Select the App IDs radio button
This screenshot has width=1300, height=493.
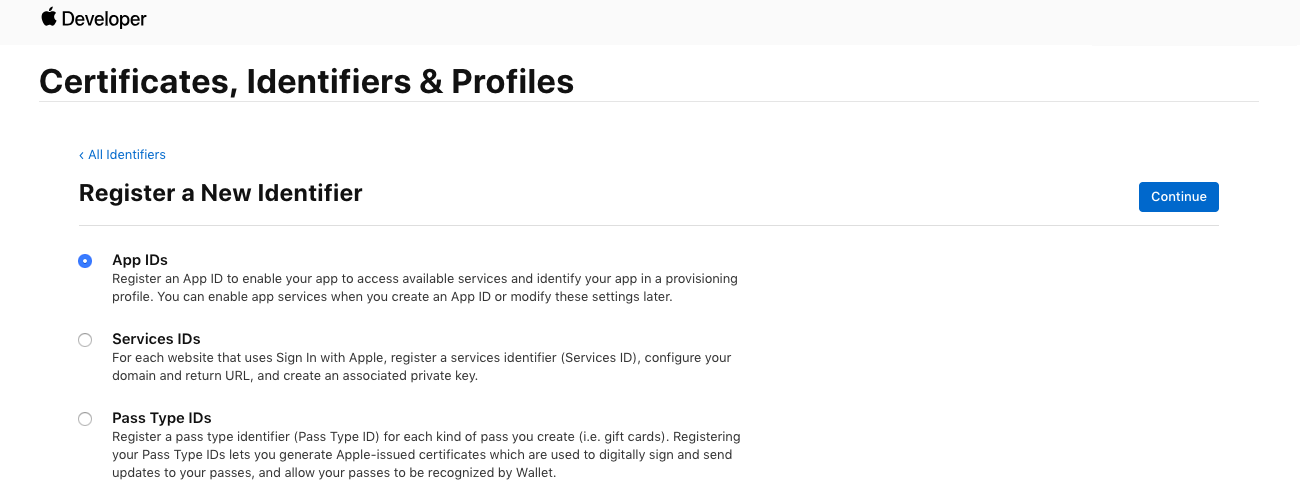(x=85, y=261)
